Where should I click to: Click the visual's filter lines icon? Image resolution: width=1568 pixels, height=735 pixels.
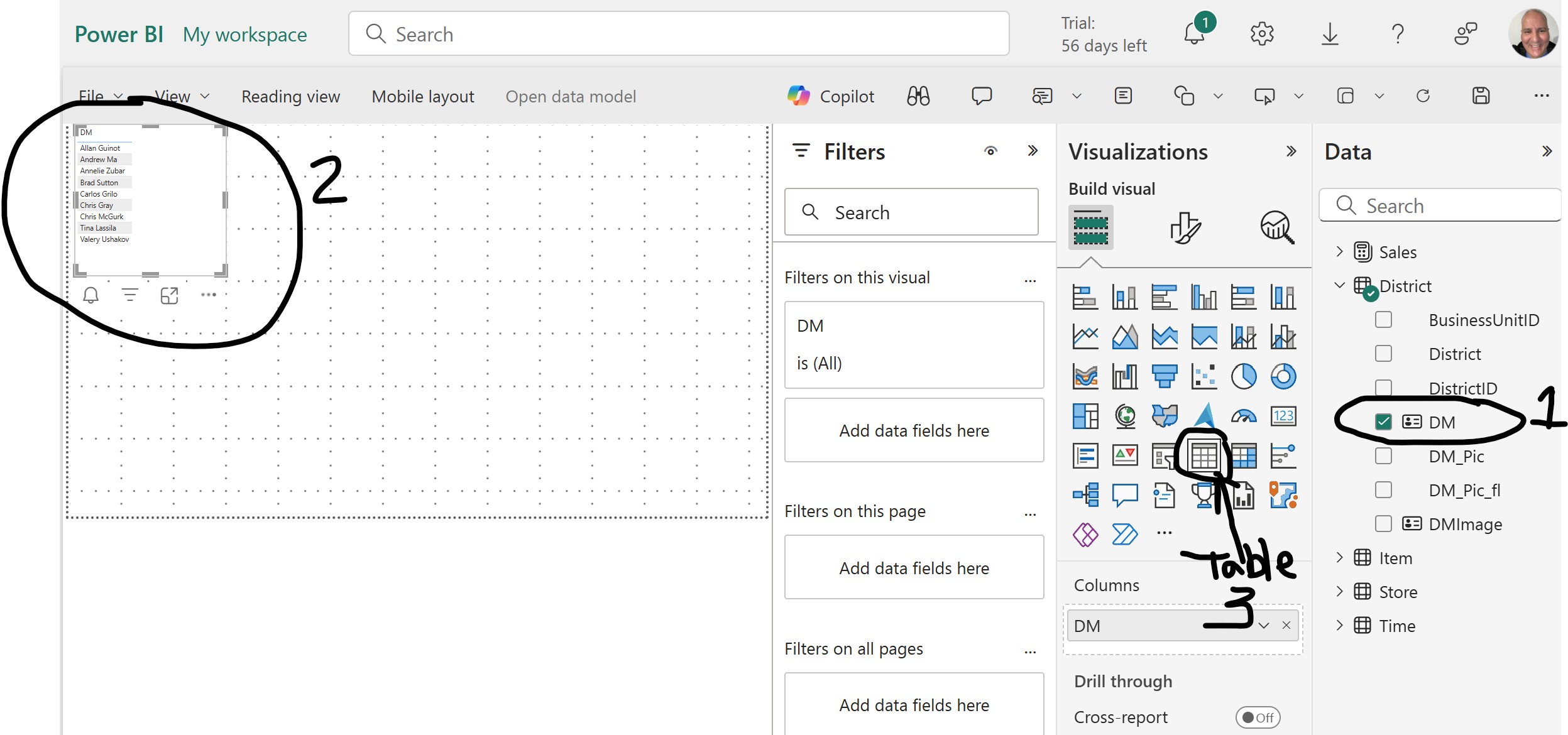(130, 295)
